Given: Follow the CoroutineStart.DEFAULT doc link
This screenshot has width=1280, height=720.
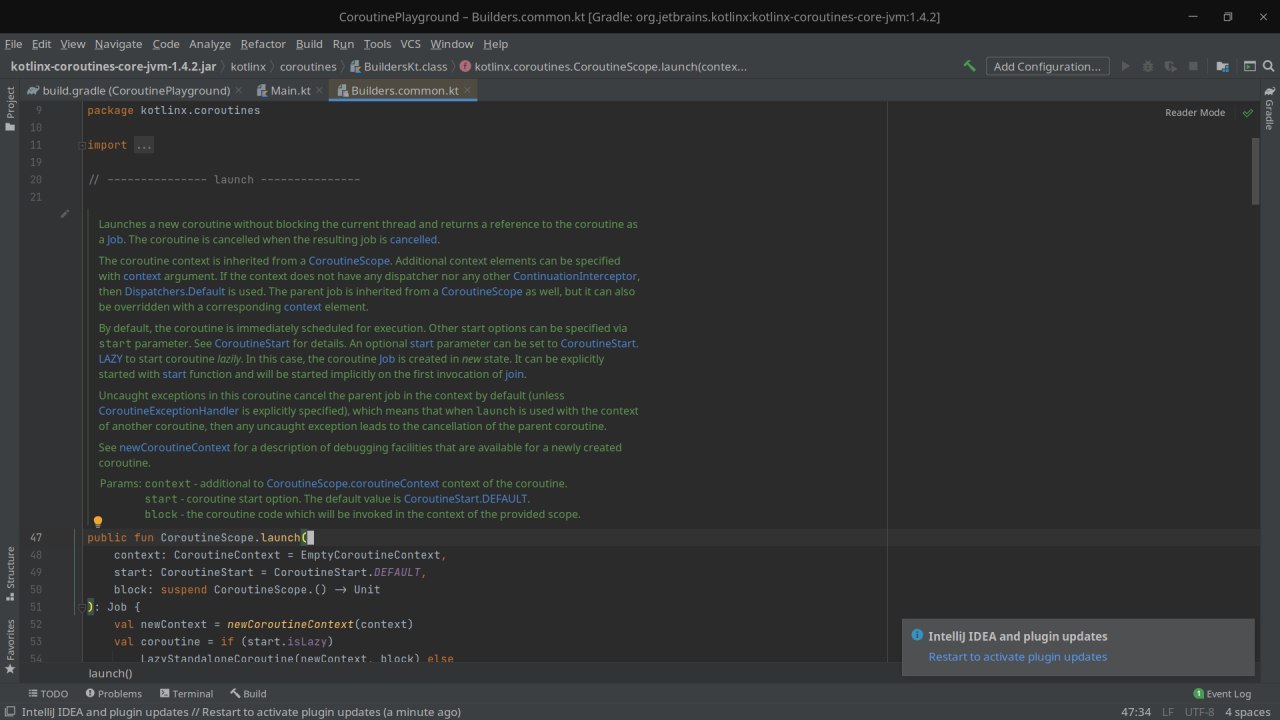Looking at the screenshot, I should tap(465, 499).
